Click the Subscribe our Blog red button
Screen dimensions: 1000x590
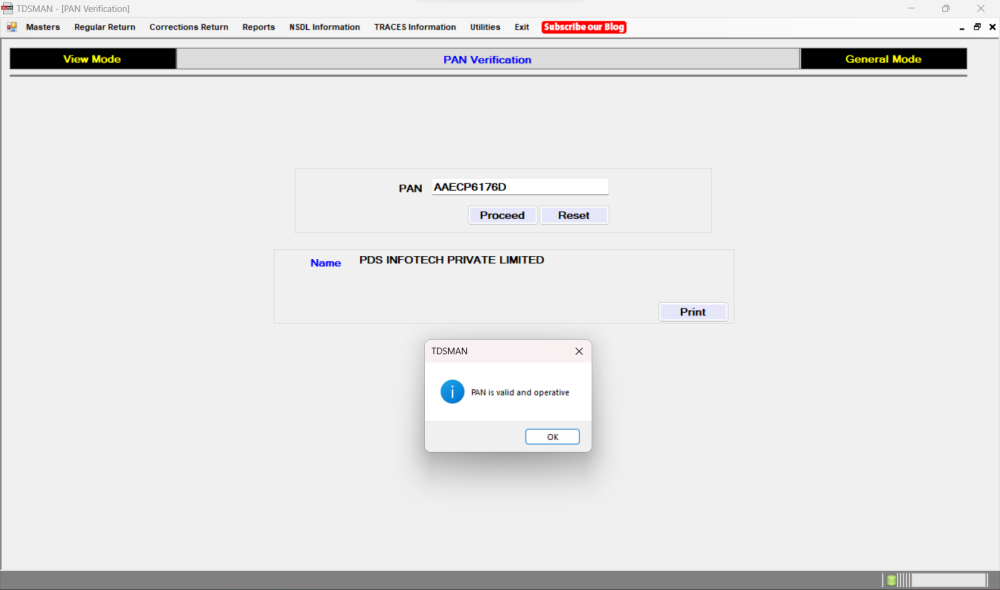[x=584, y=27]
